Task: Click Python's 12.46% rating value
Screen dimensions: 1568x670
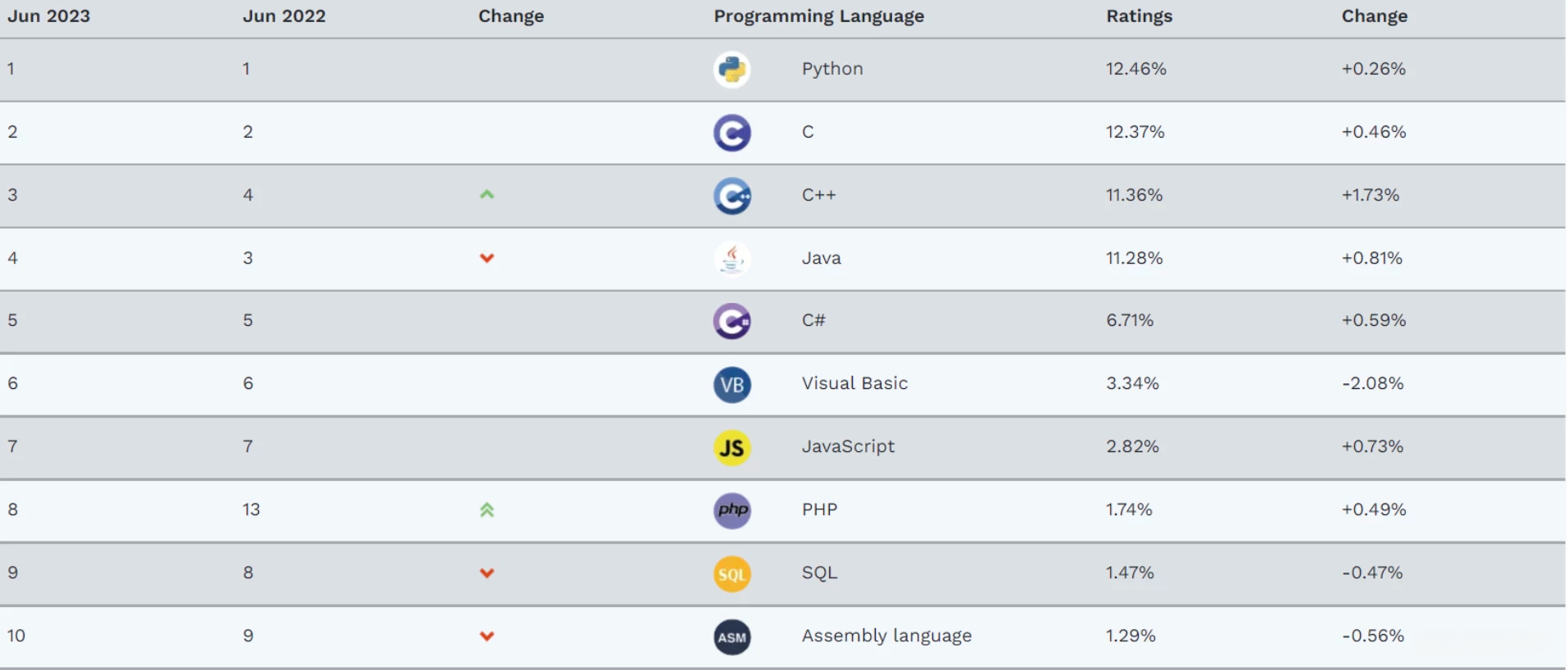Action: [1135, 69]
